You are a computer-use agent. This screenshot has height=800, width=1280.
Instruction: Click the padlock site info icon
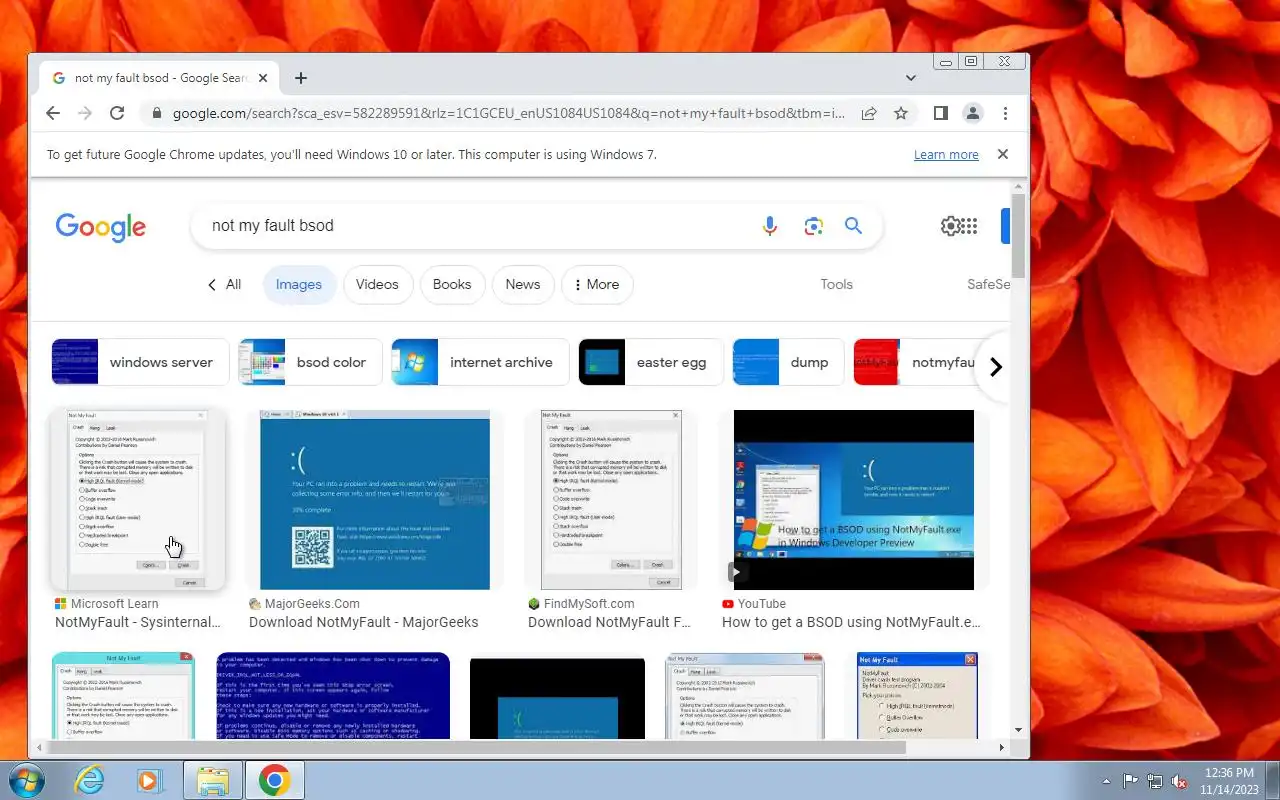(x=156, y=113)
